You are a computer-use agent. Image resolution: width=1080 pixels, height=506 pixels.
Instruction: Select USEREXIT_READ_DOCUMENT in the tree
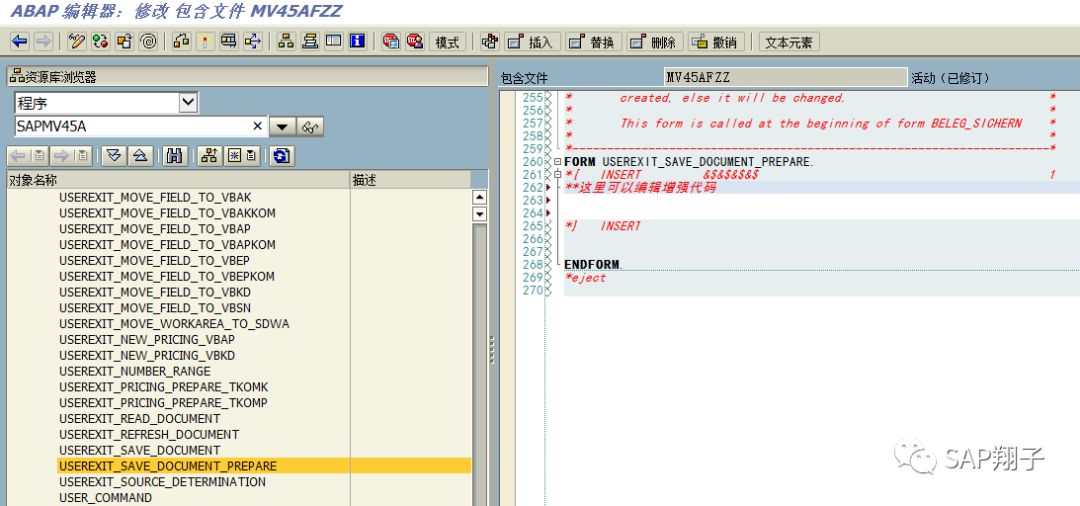[x=140, y=419]
